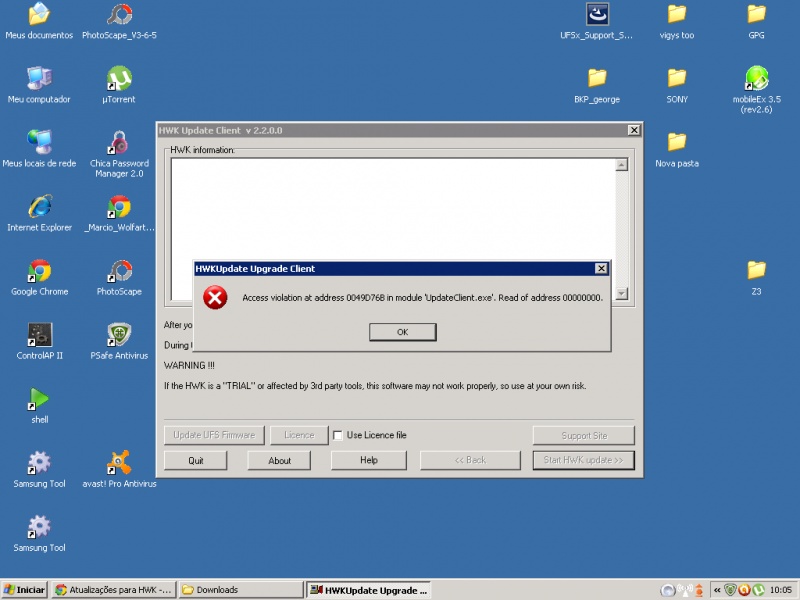Image resolution: width=800 pixels, height=600 pixels.
Task: Click the wireless network tray icon
Action: point(683,590)
